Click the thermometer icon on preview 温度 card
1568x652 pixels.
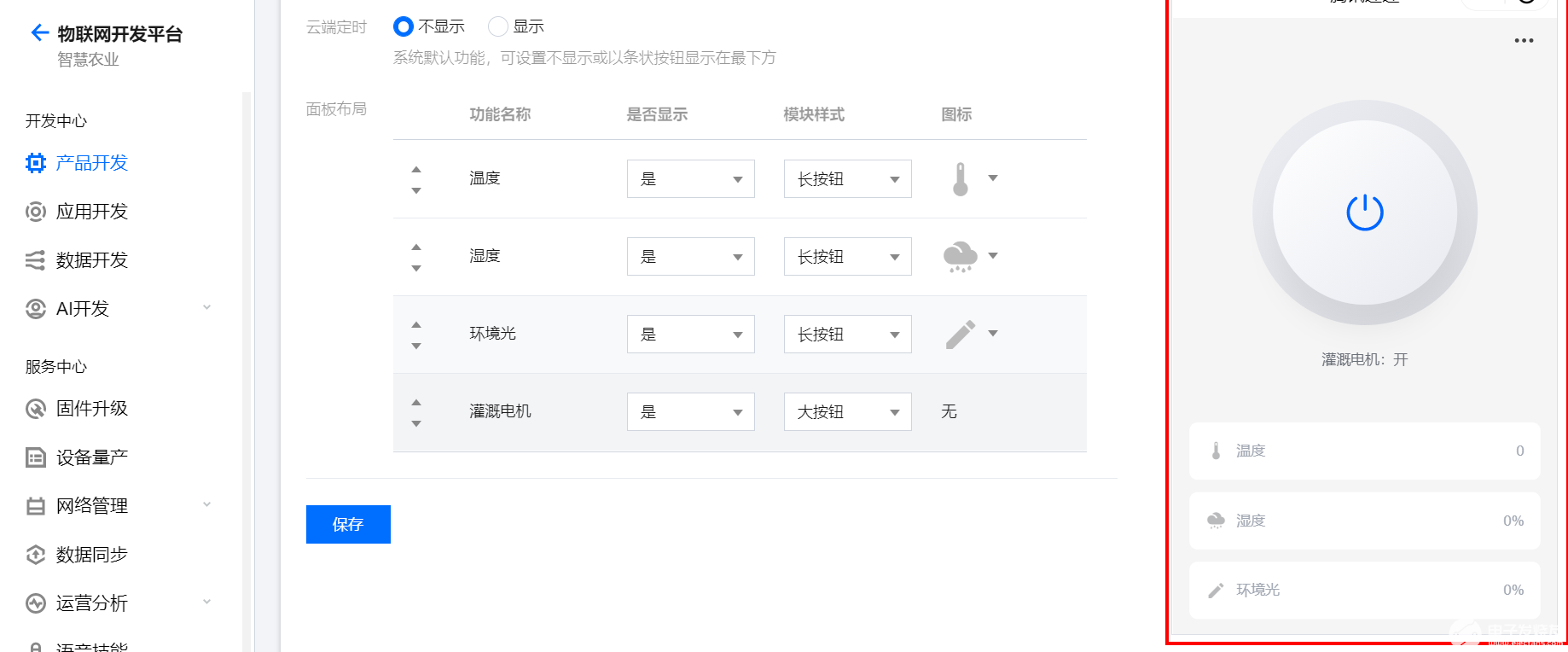pos(1216,451)
